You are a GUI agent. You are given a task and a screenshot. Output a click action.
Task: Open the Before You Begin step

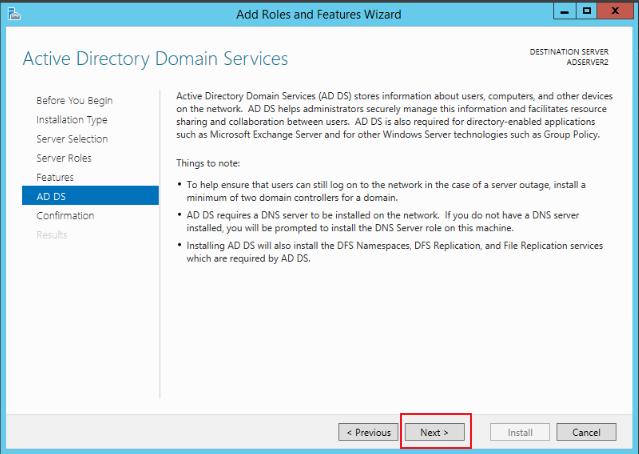tap(74, 100)
